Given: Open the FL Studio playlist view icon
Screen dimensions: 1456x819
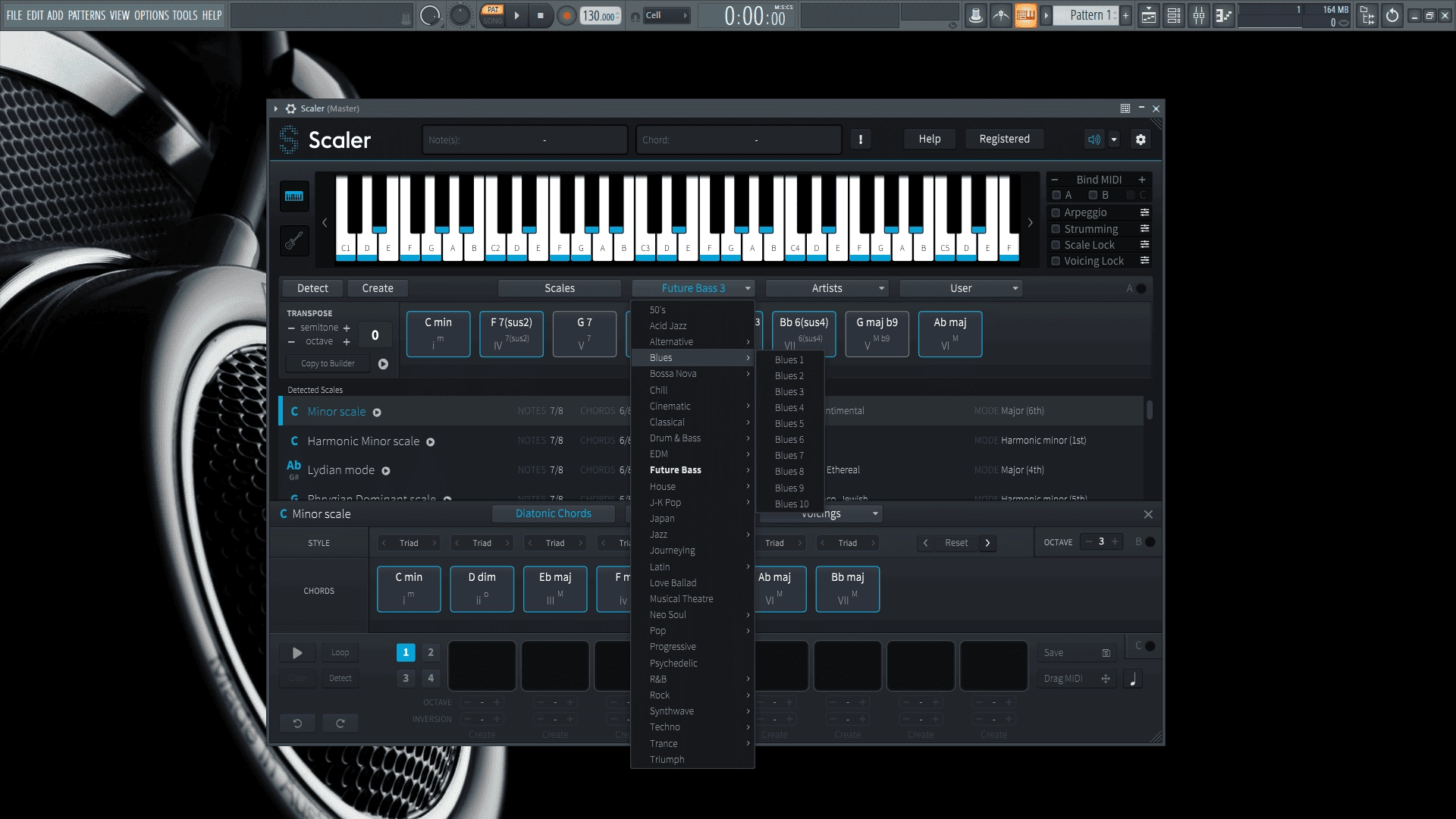Looking at the screenshot, I should 1149,15.
